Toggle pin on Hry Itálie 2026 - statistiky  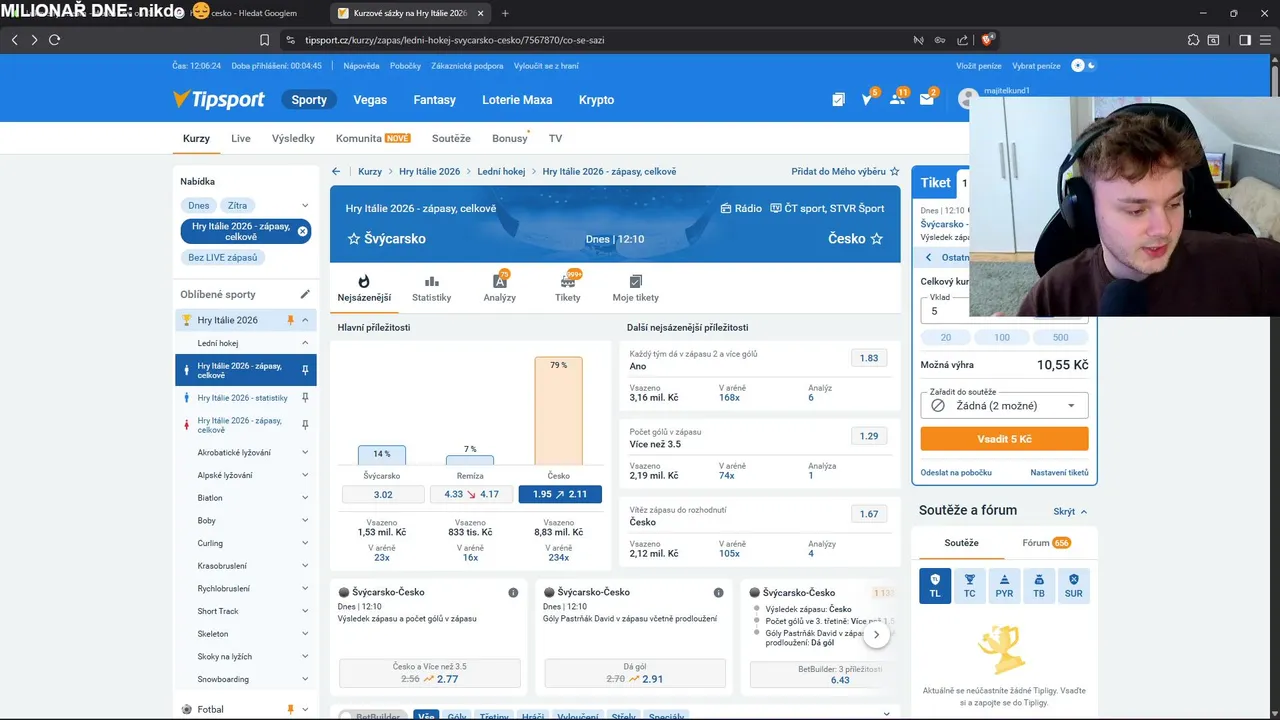(x=305, y=398)
